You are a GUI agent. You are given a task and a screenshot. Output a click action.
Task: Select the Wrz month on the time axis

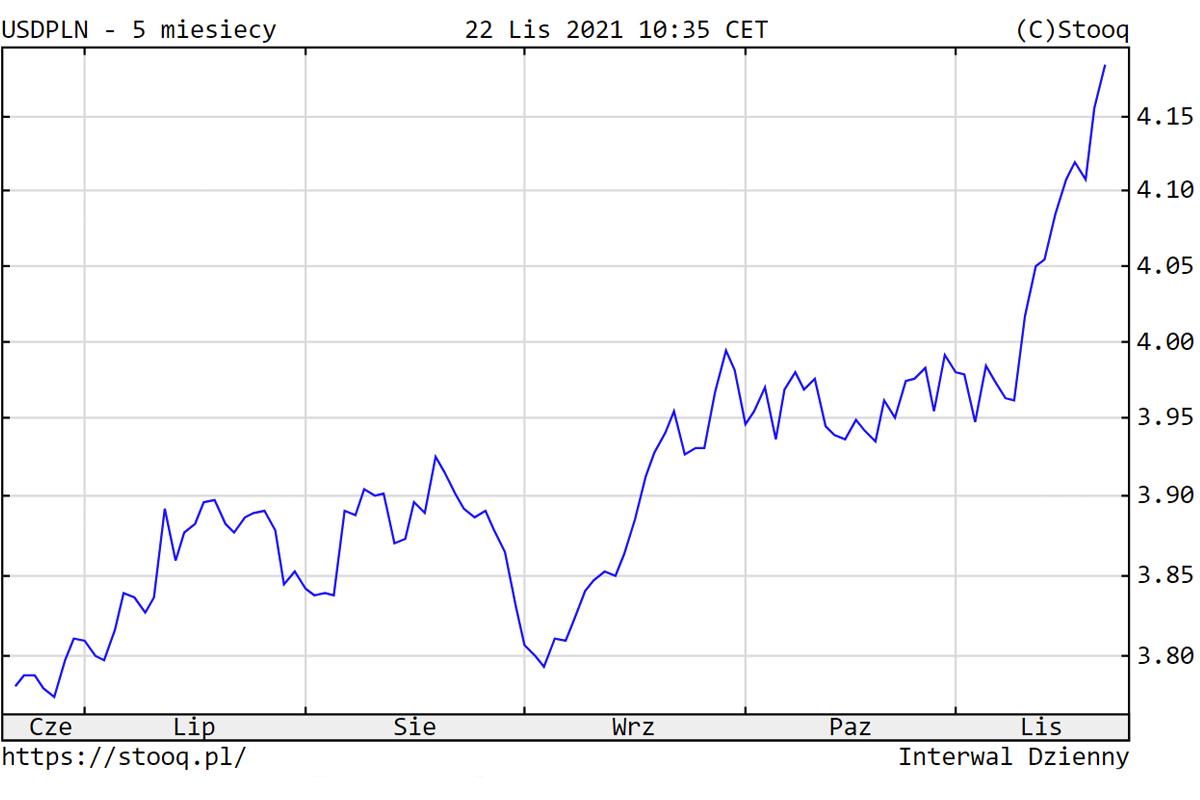(x=633, y=727)
